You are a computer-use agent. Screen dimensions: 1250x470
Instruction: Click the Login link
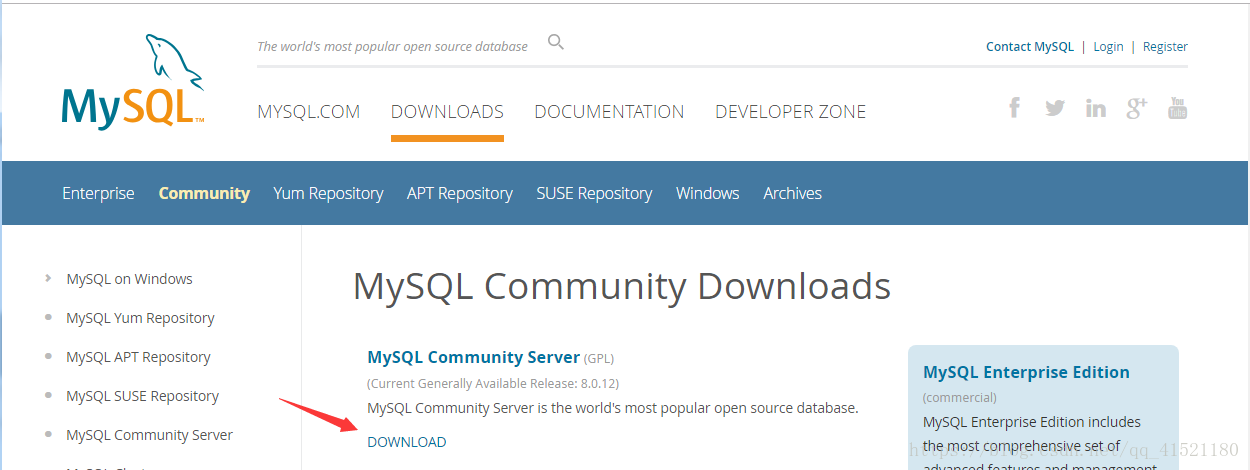pos(1108,47)
